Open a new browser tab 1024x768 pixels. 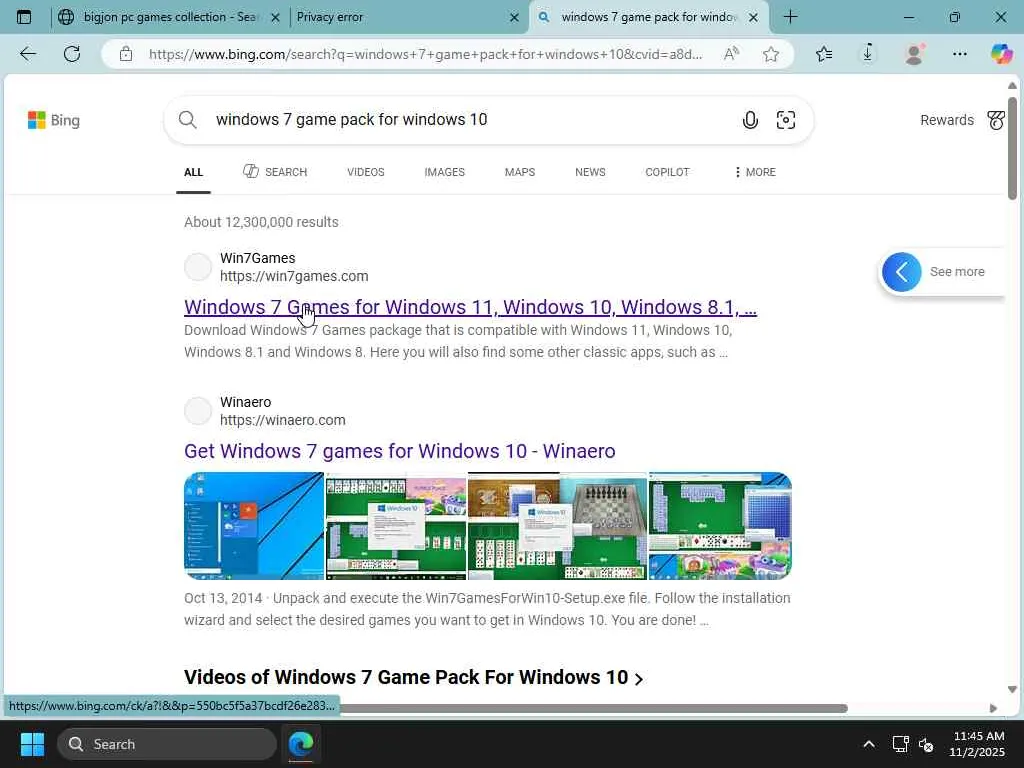pyautogui.click(x=790, y=17)
